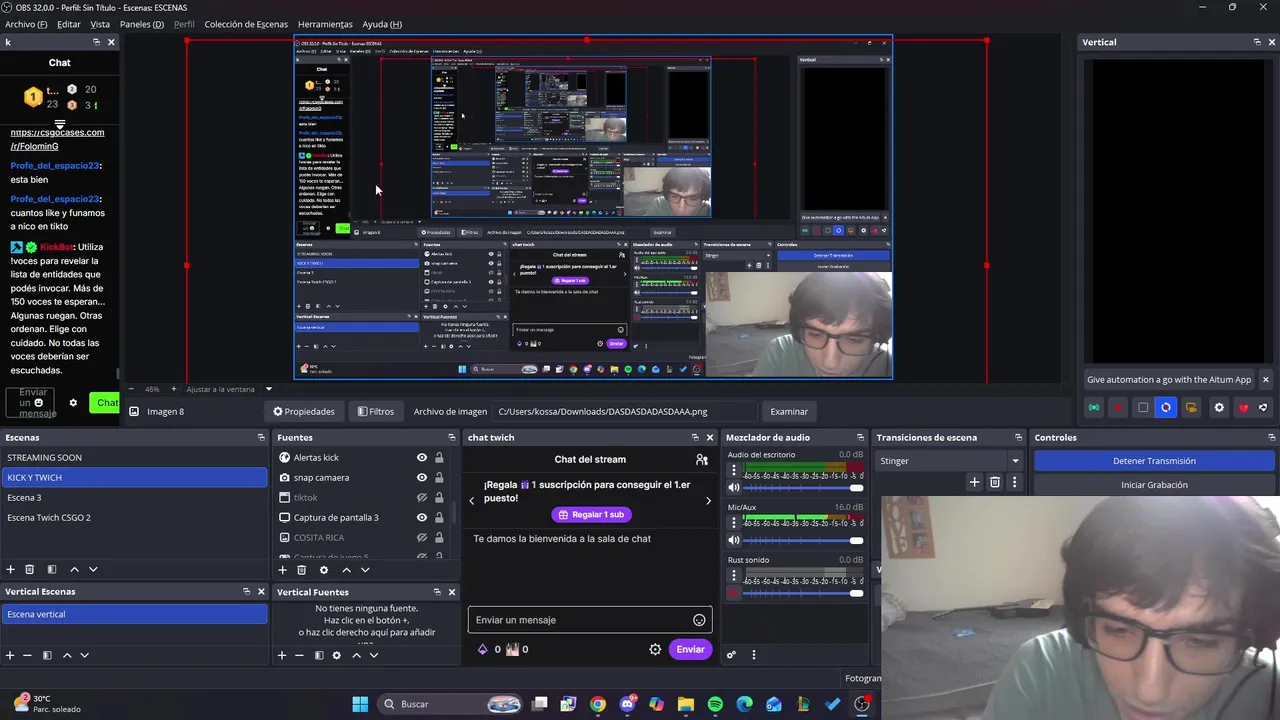Viewport: 1280px width, 720px height.
Task: Open source properties gear in Fuentes toolbar
Action: (x=323, y=570)
